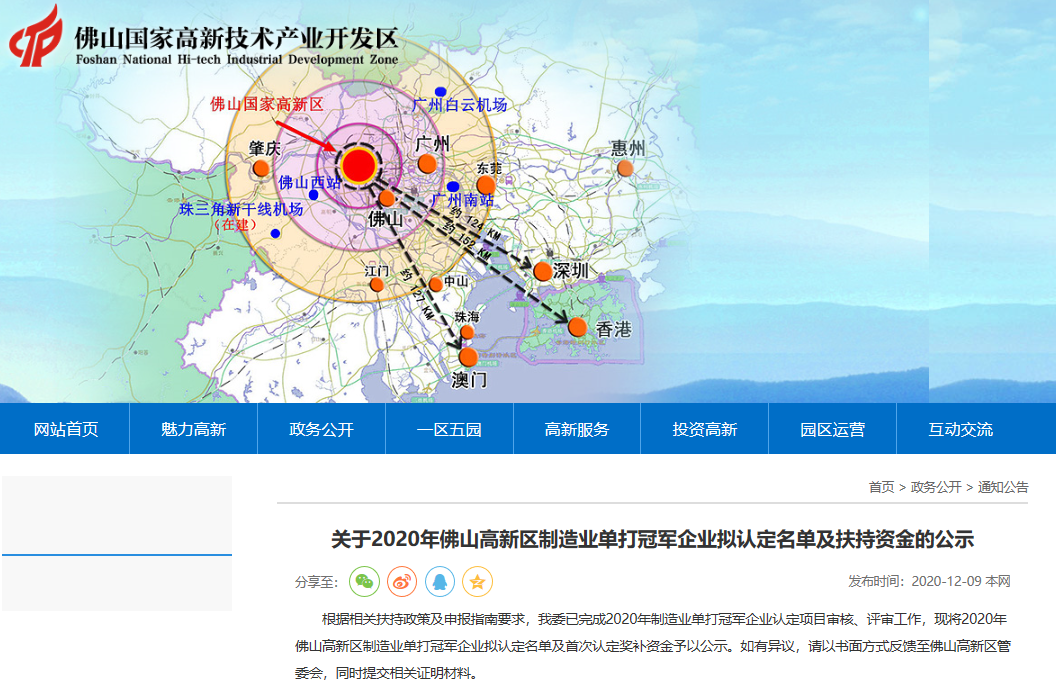This screenshot has height=682, width=1056.
Task: Open the 高新服务 menu
Action: click(577, 429)
